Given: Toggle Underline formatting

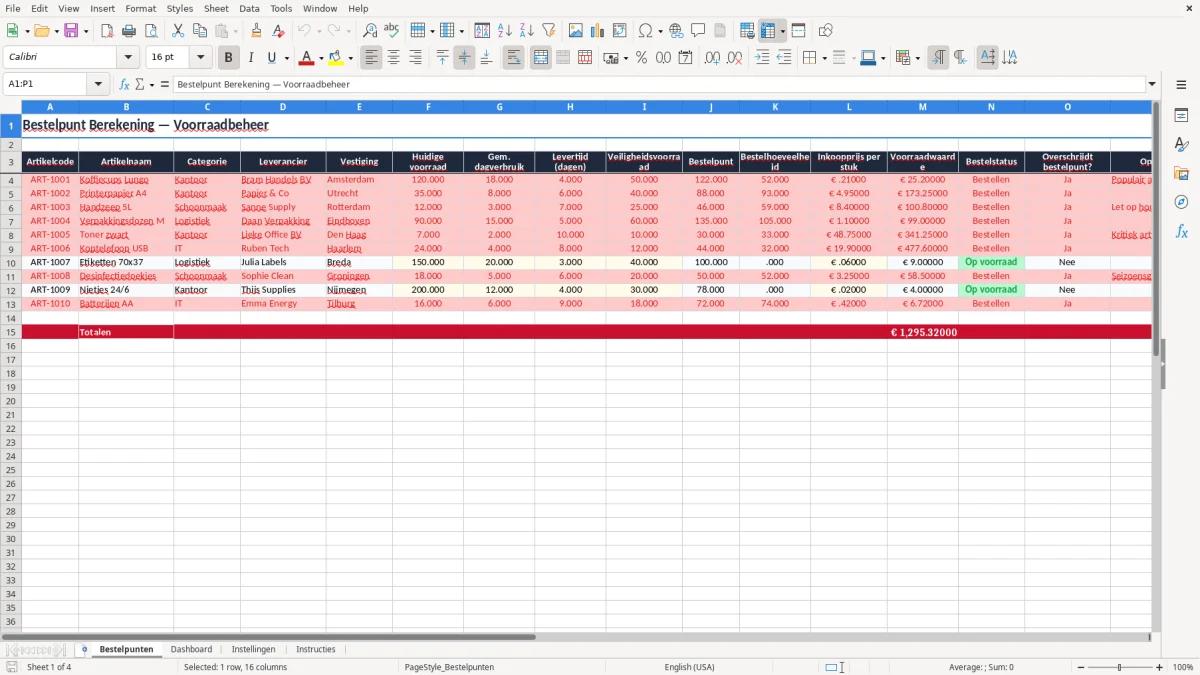Looking at the screenshot, I should pyautogui.click(x=271, y=58).
